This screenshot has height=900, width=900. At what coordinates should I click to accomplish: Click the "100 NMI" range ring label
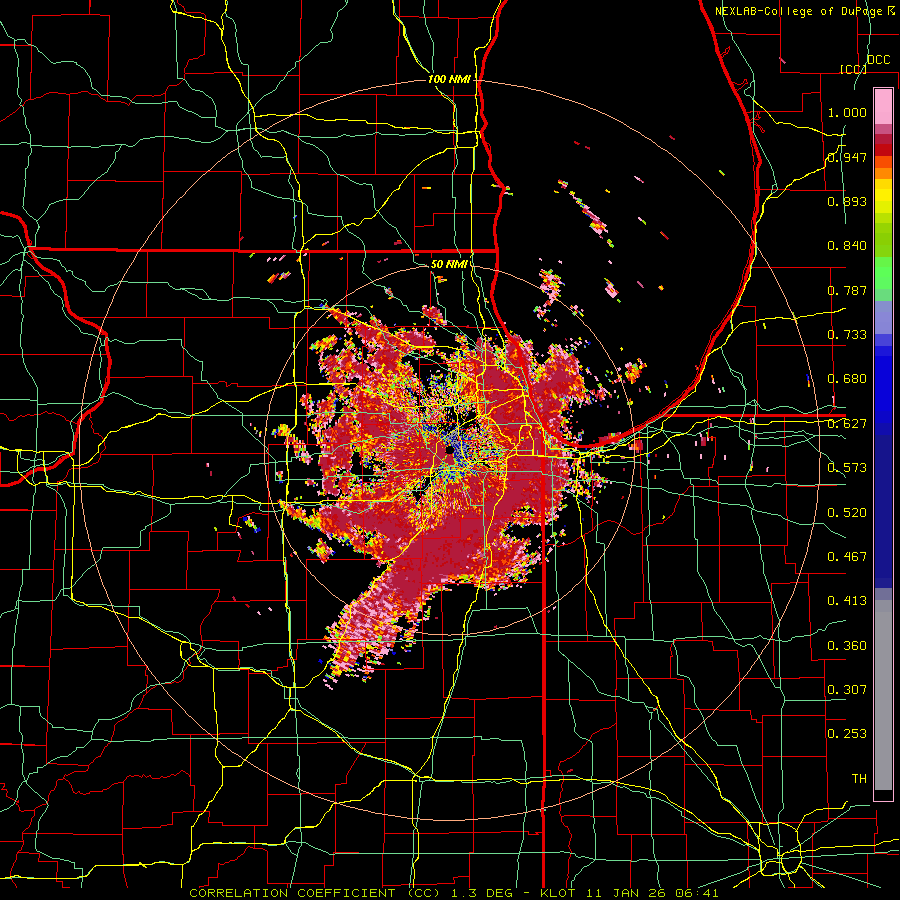(x=449, y=79)
